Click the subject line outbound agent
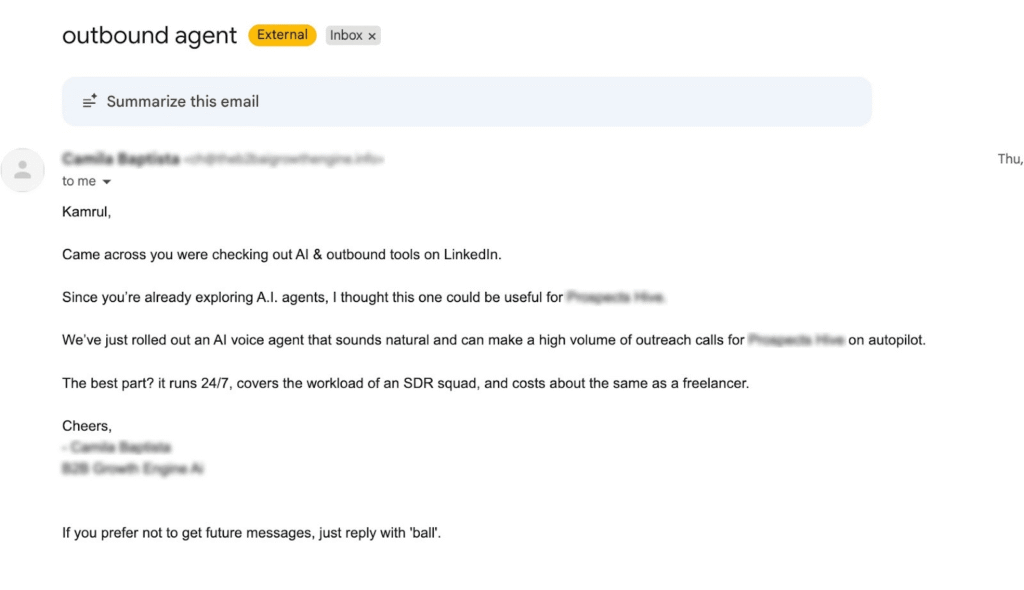1024x590 pixels. [148, 36]
